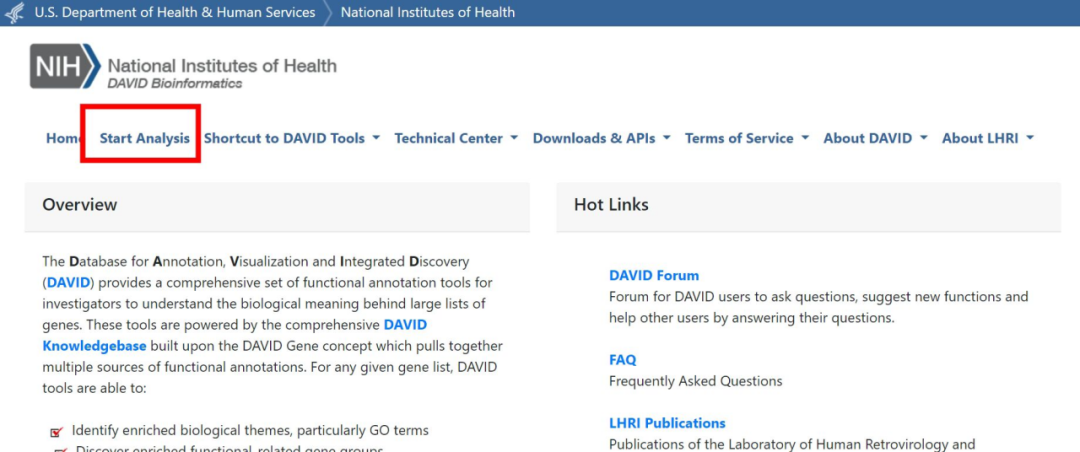1080x452 pixels.
Task: Expand Shortcut to DAVID Tools dropdown
Action: coord(292,138)
